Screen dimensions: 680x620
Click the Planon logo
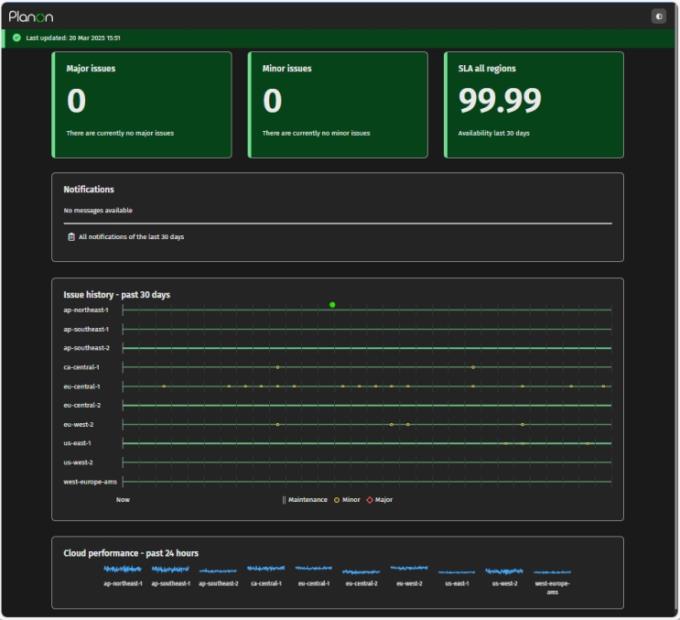point(31,17)
